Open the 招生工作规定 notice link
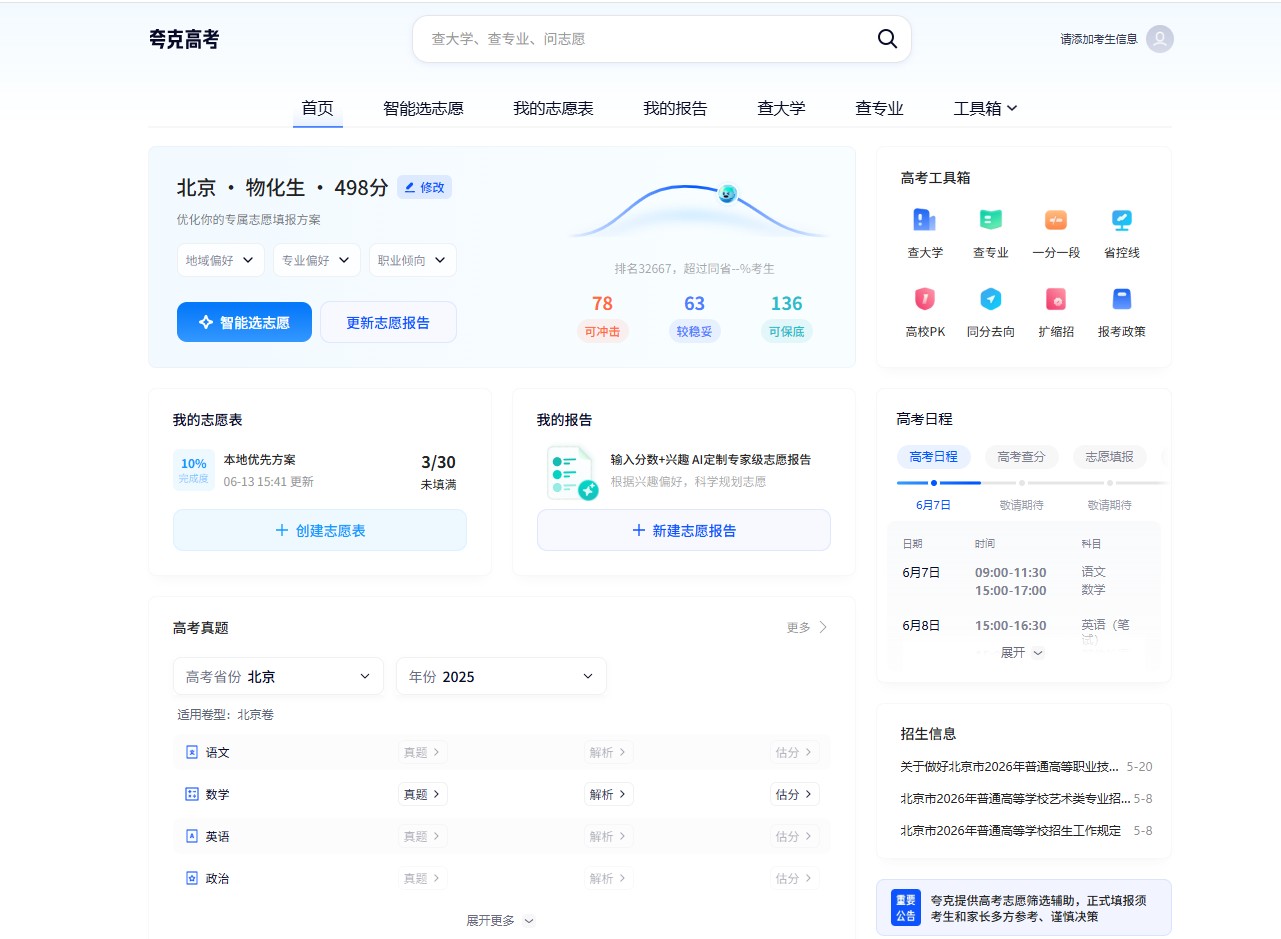The image size is (1281, 939). [x=1010, y=831]
